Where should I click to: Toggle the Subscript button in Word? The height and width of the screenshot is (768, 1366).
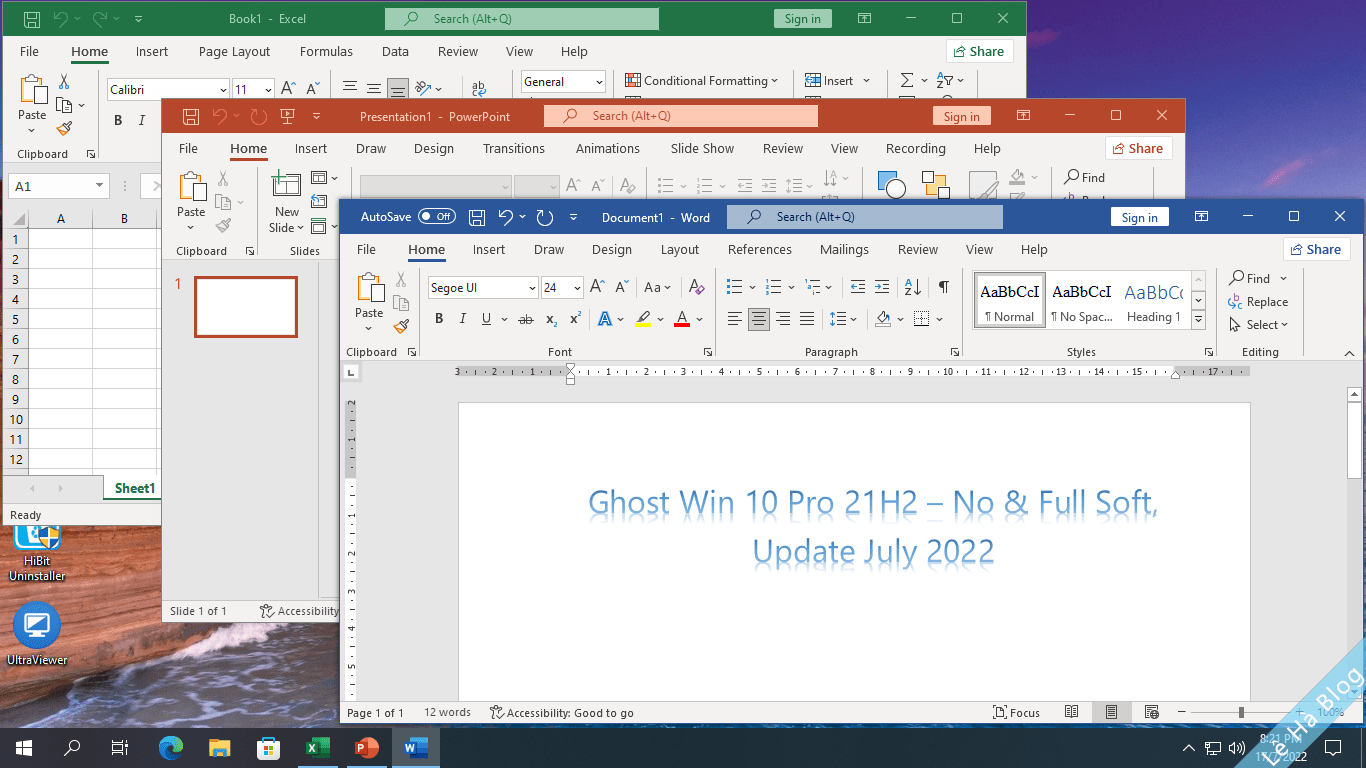point(551,319)
